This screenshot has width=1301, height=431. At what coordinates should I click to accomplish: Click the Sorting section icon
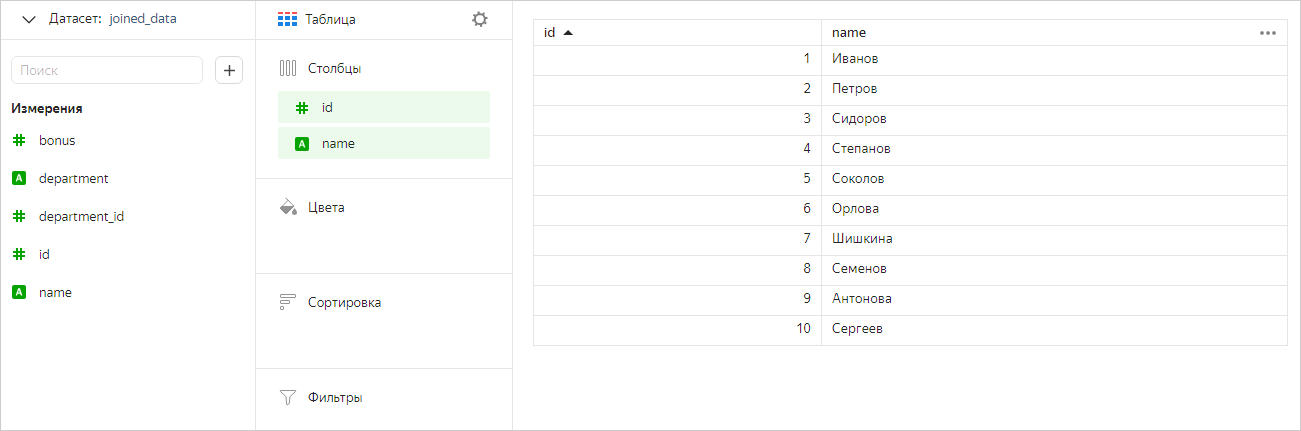pyautogui.click(x=288, y=302)
